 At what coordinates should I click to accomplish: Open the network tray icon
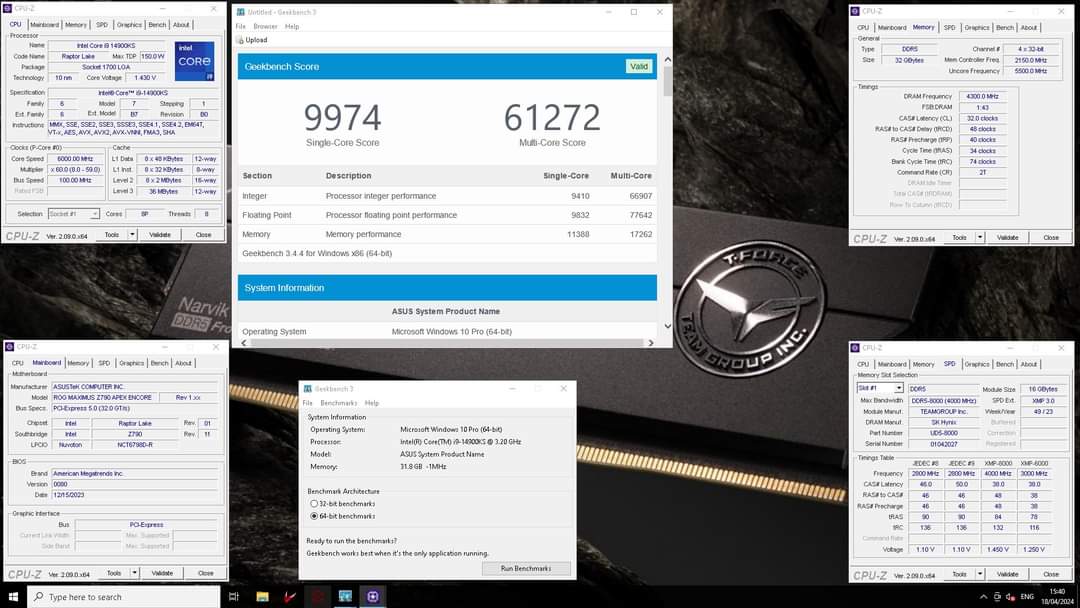click(997, 597)
